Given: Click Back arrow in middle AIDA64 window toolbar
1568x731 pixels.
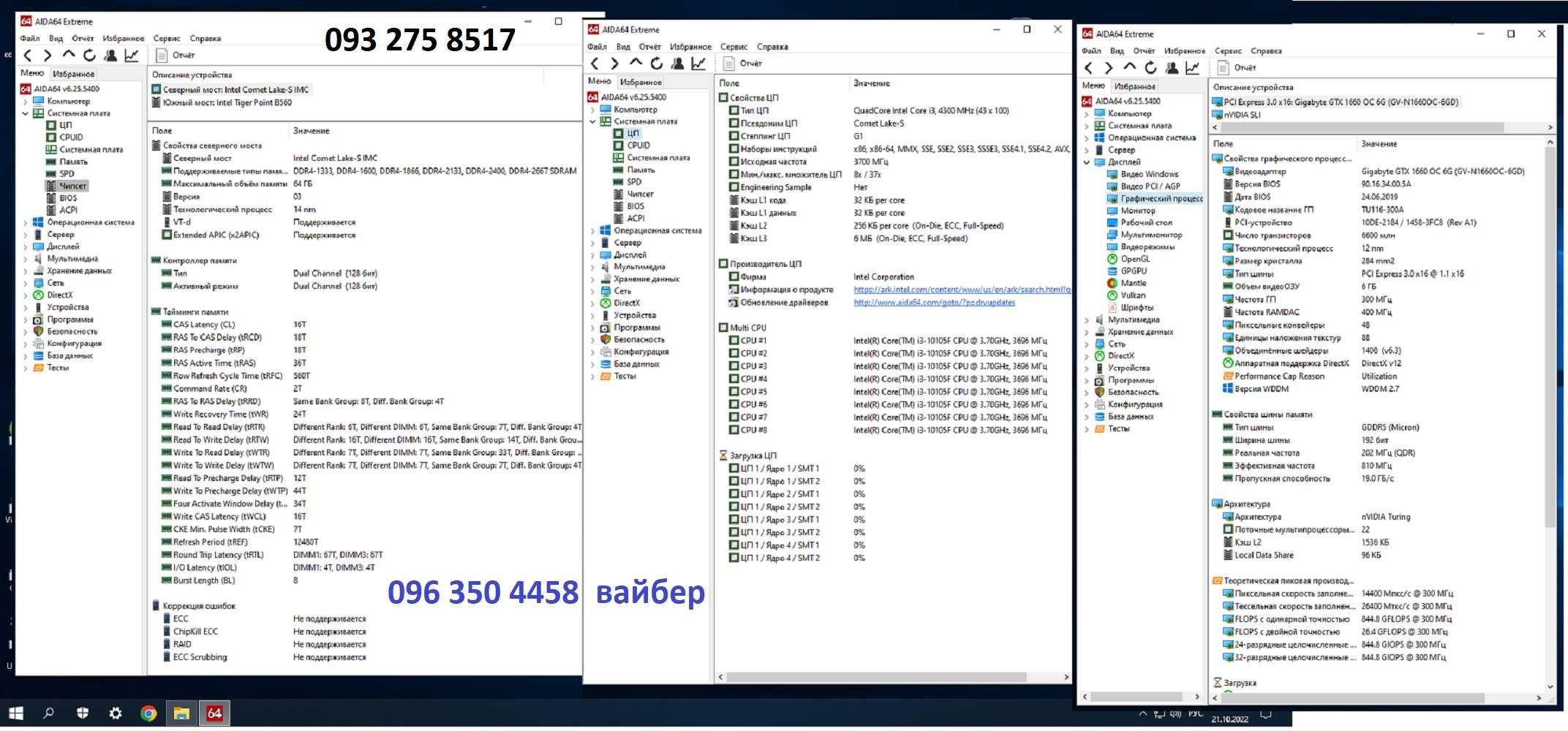Looking at the screenshot, I should click(595, 64).
